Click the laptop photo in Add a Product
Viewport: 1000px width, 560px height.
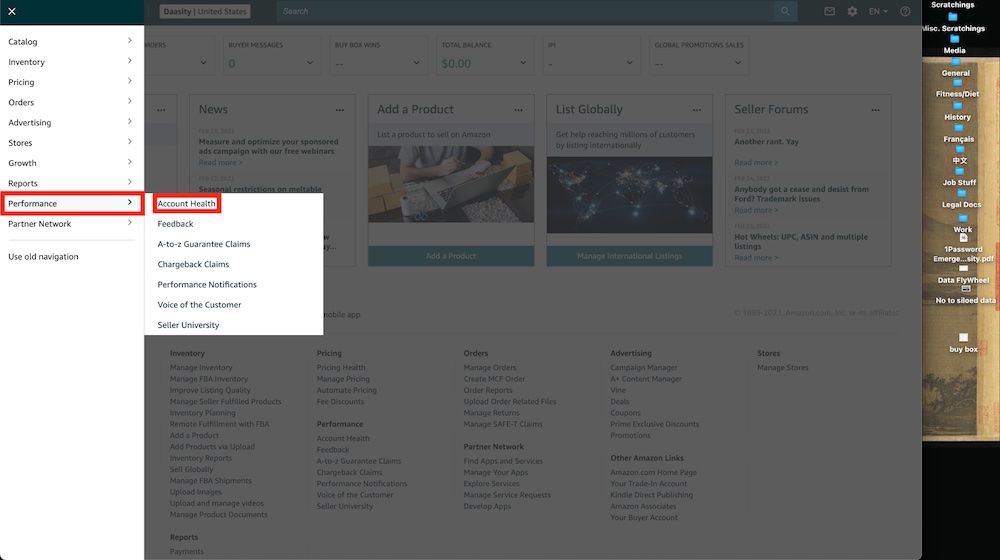451,184
